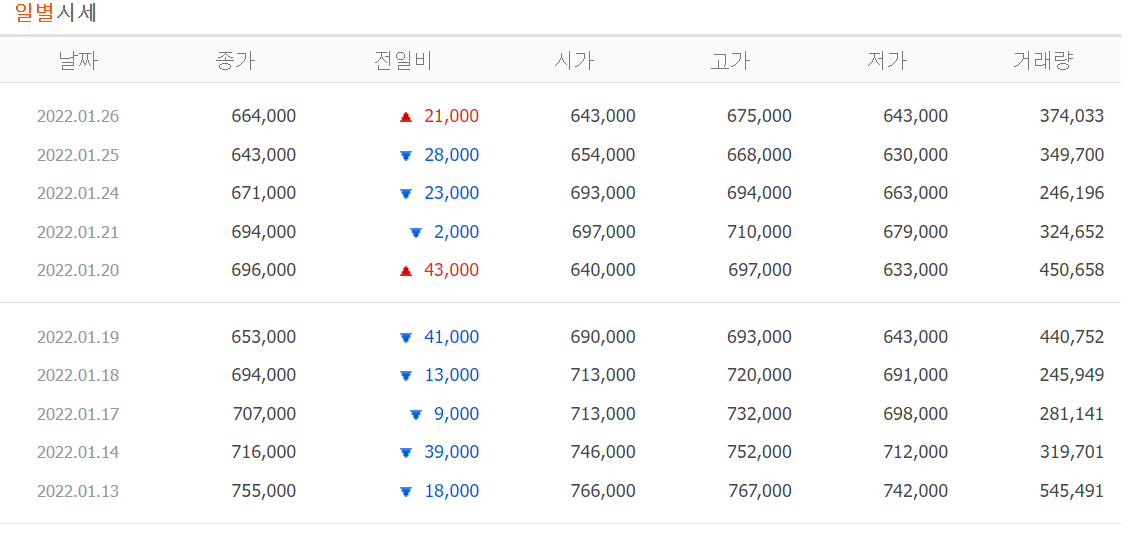This screenshot has height=533, width=1147.
Task: Click closing price 694,000 on 2022.01.21
Action: 263,232
